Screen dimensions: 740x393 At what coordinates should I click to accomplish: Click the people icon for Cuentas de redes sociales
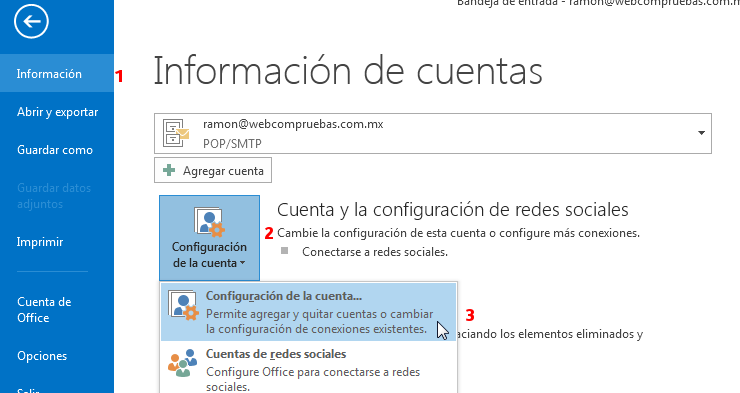(183, 363)
